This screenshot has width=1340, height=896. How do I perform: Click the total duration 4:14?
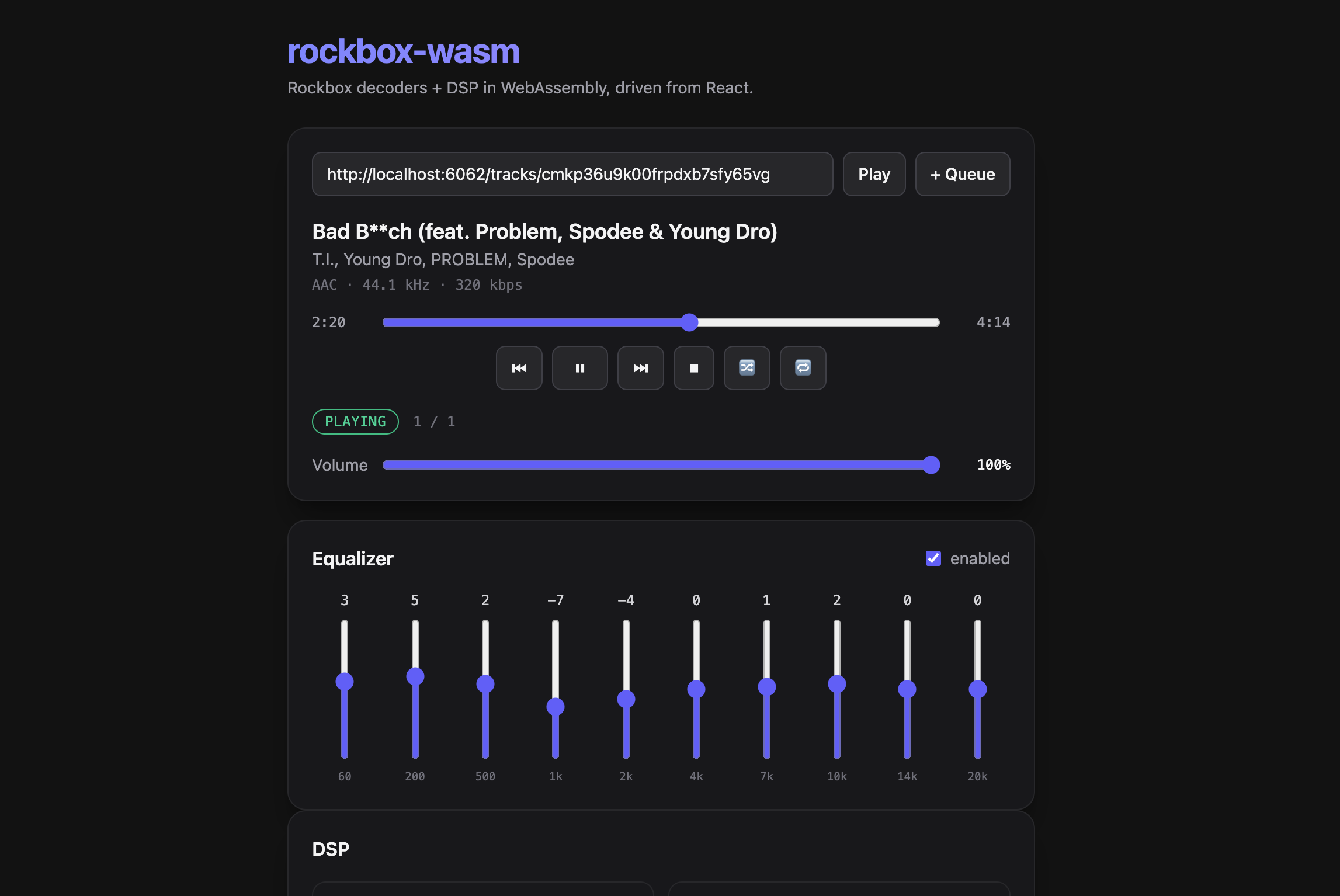pyautogui.click(x=993, y=322)
